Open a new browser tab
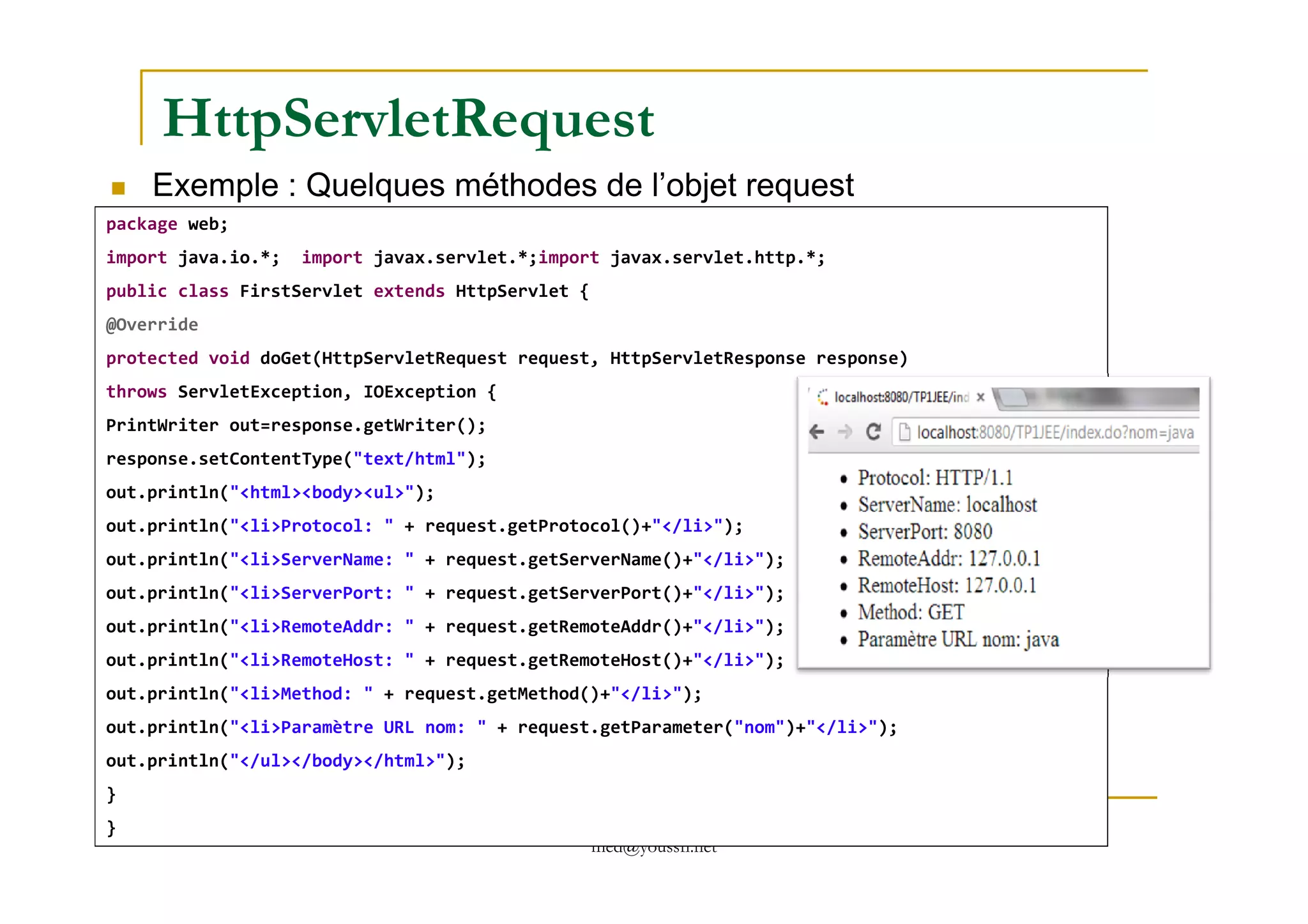 (x=1012, y=398)
